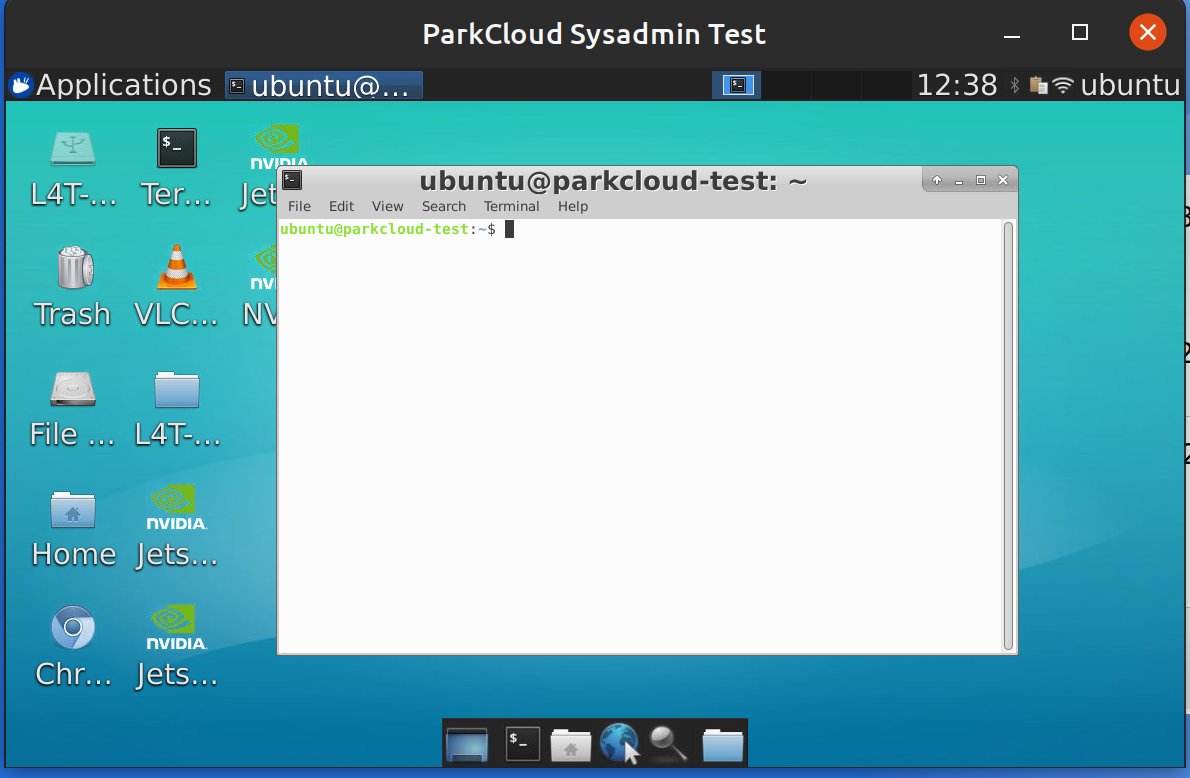
Task: Click the terminal vertical scrollbar
Action: (x=1008, y=435)
